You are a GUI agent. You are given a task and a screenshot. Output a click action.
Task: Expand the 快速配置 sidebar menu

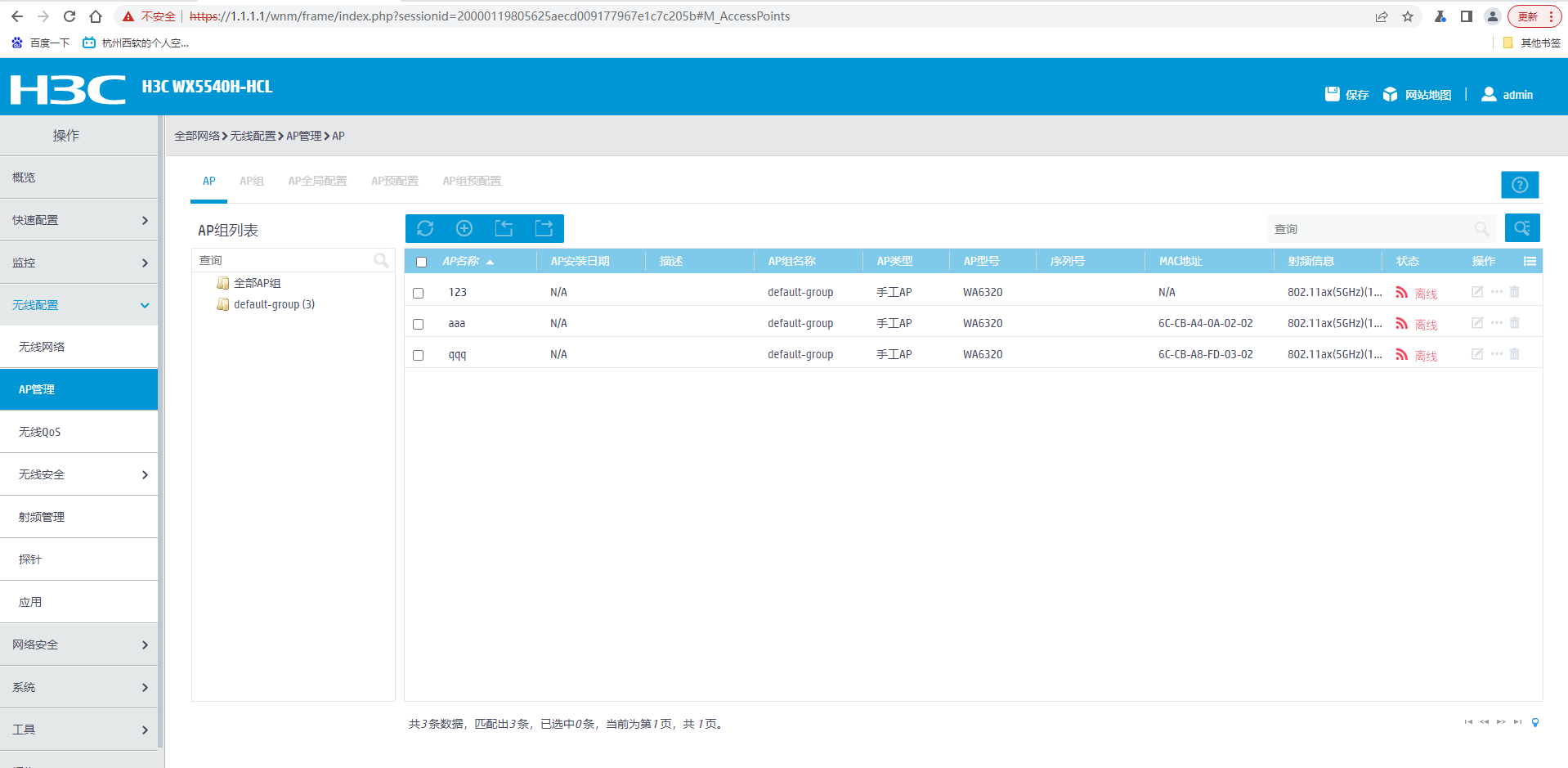pos(78,220)
